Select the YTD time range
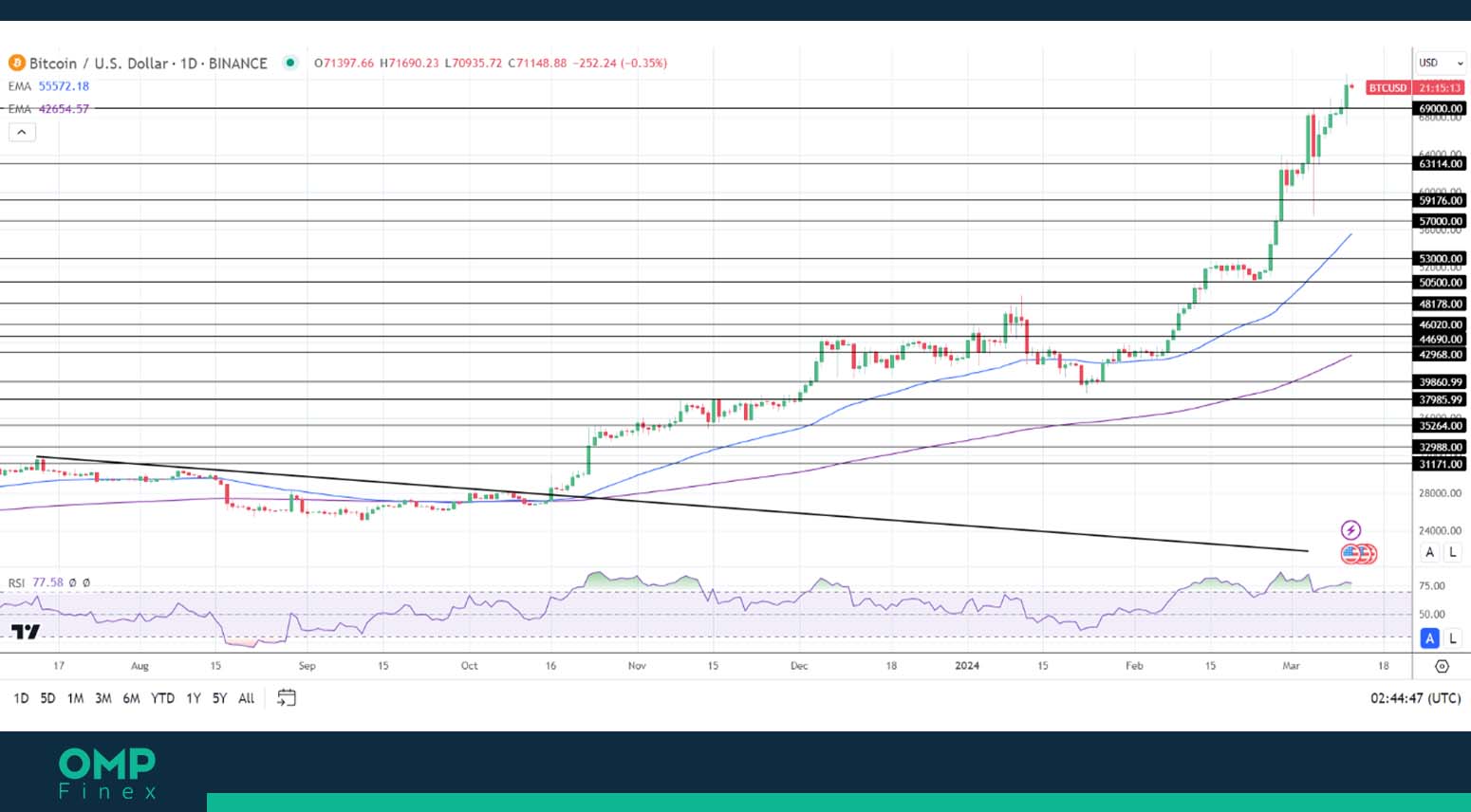Screen dimensions: 1471x812 click(x=163, y=698)
